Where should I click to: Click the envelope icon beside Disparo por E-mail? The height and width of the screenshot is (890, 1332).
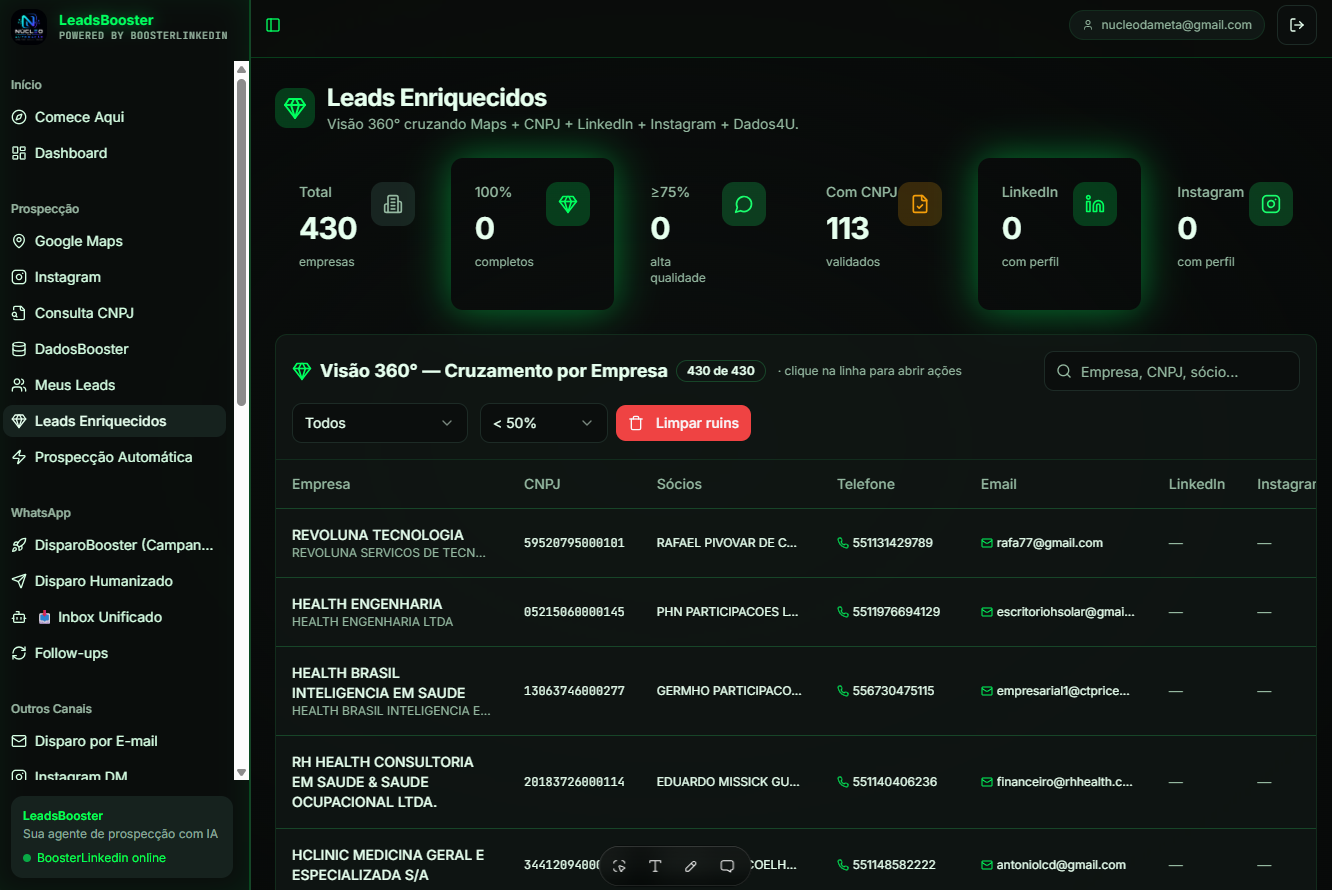(18, 741)
